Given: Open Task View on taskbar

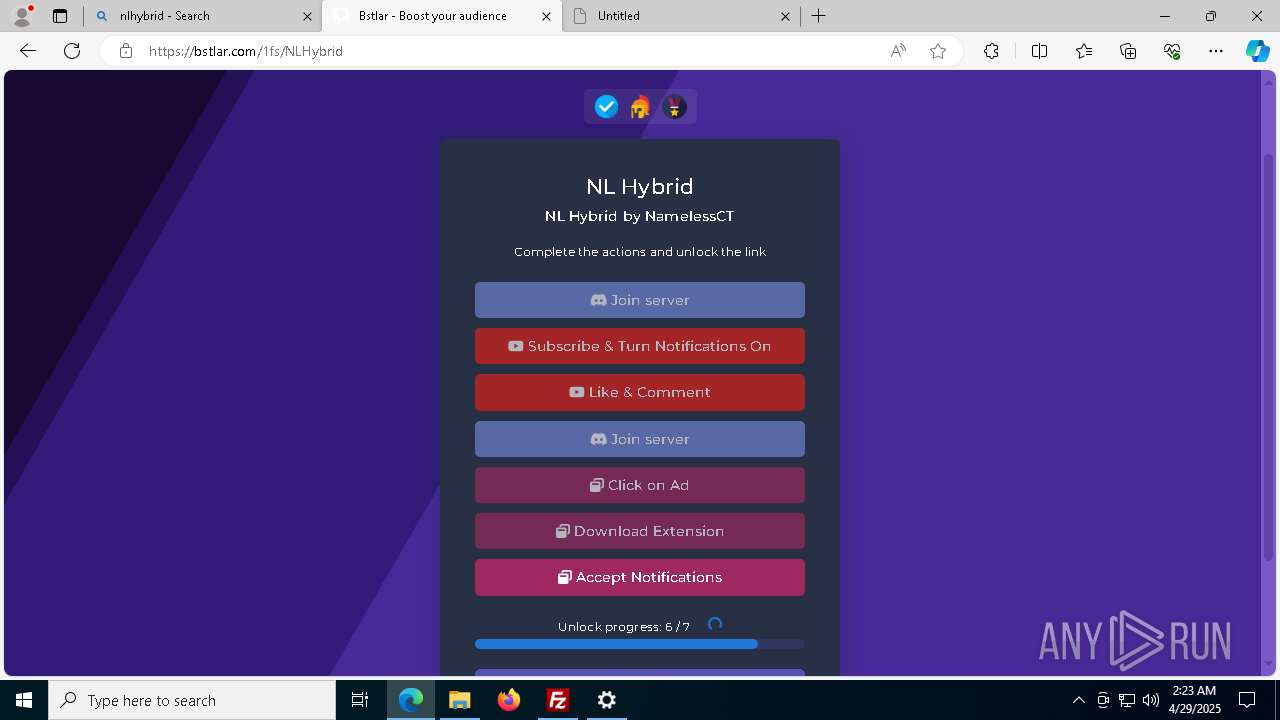Looking at the screenshot, I should [360, 700].
